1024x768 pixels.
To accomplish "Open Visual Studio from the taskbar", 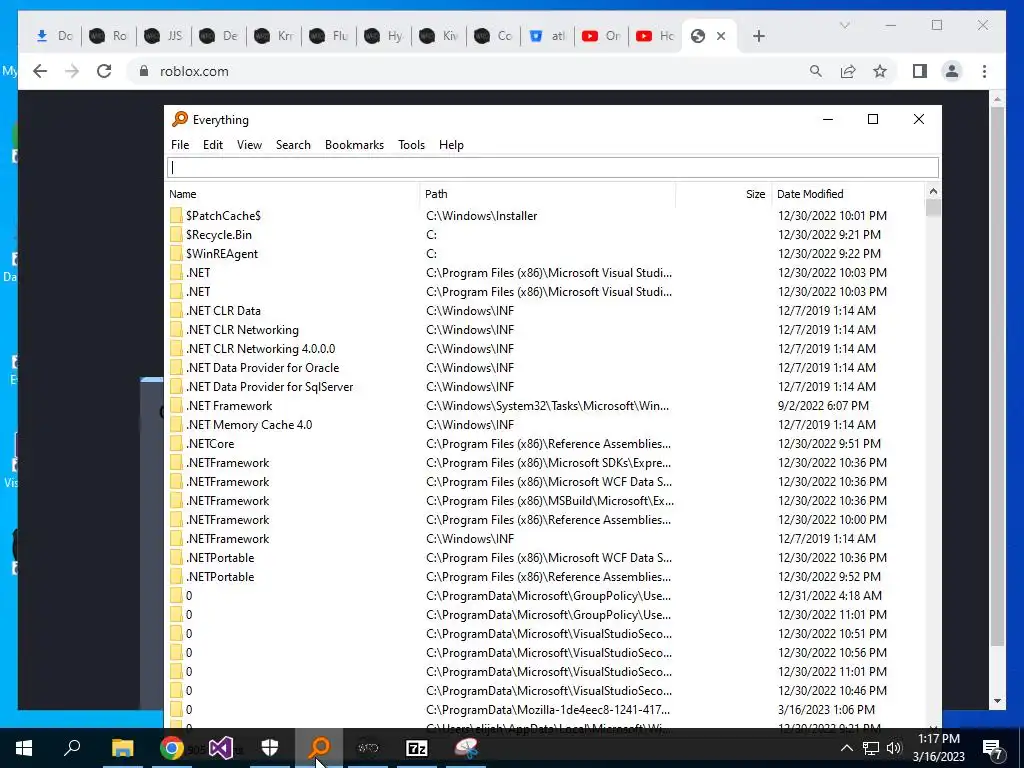I will [221, 748].
